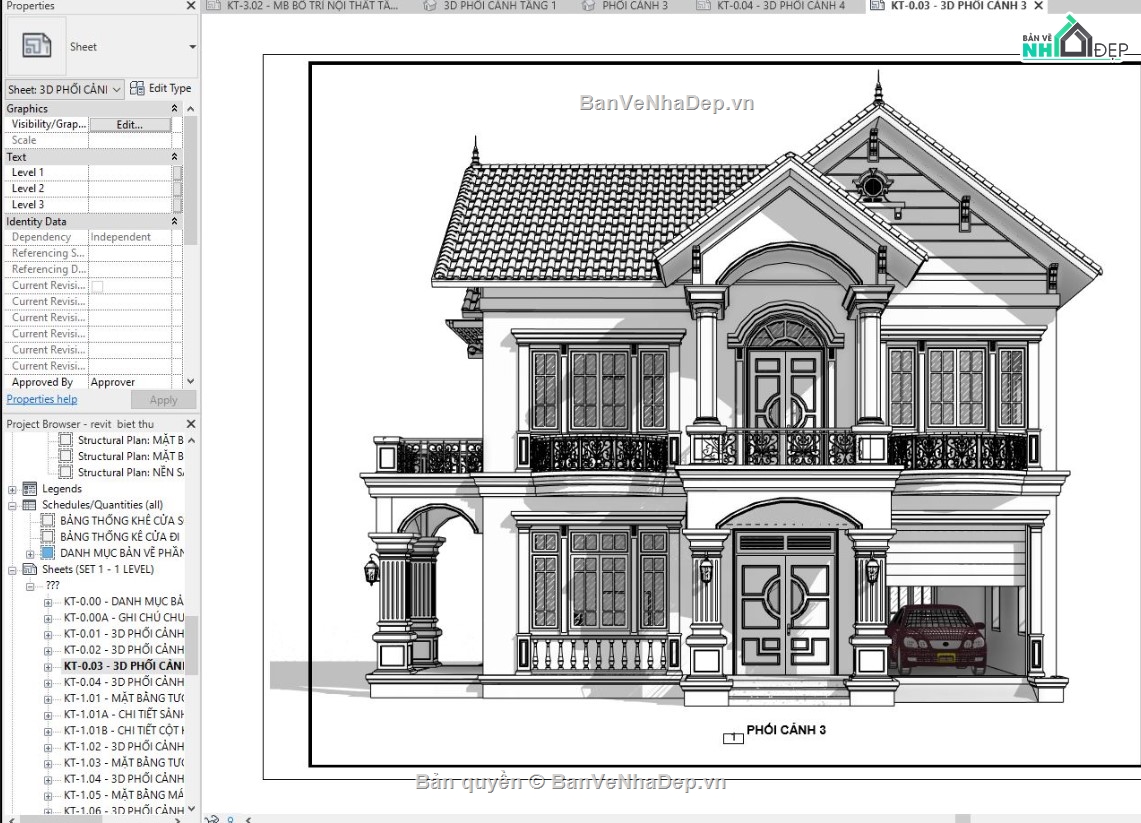Select sheet KT-1.01A - CHI TIẾT SẢNH
Screen dimensions: 1141x823
[x=124, y=714]
